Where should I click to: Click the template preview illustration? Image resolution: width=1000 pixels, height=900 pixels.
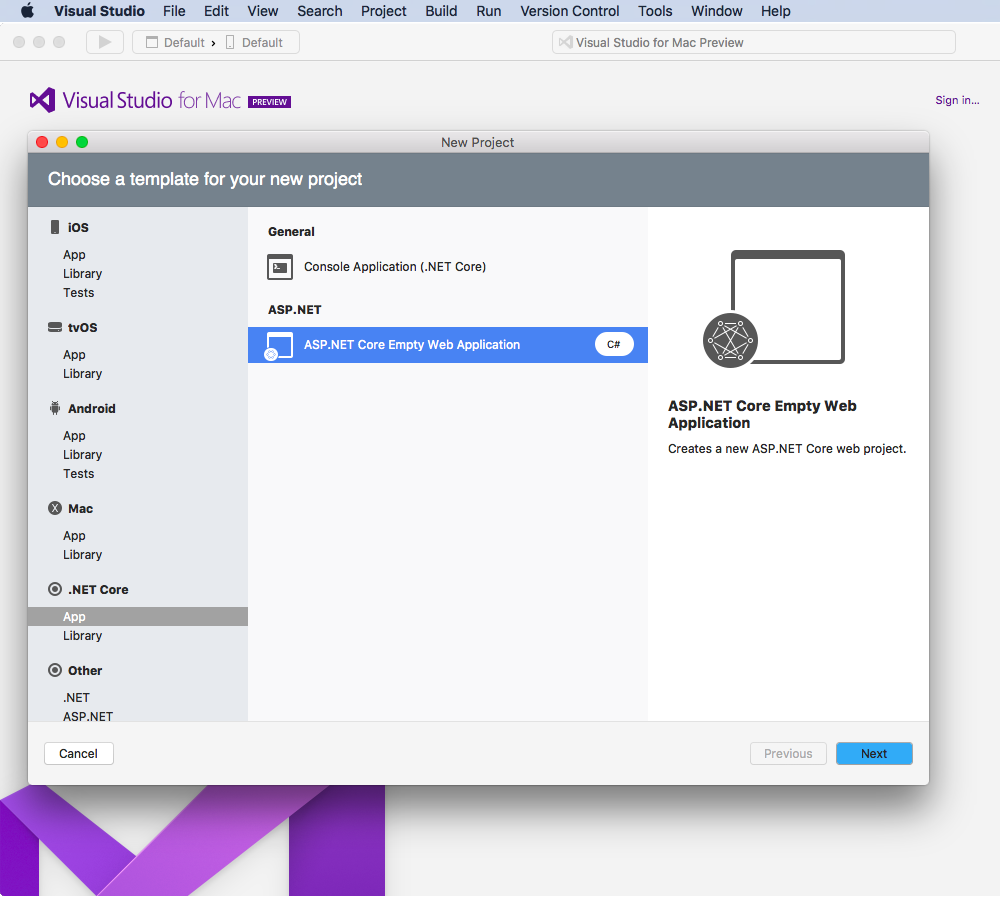coord(774,309)
